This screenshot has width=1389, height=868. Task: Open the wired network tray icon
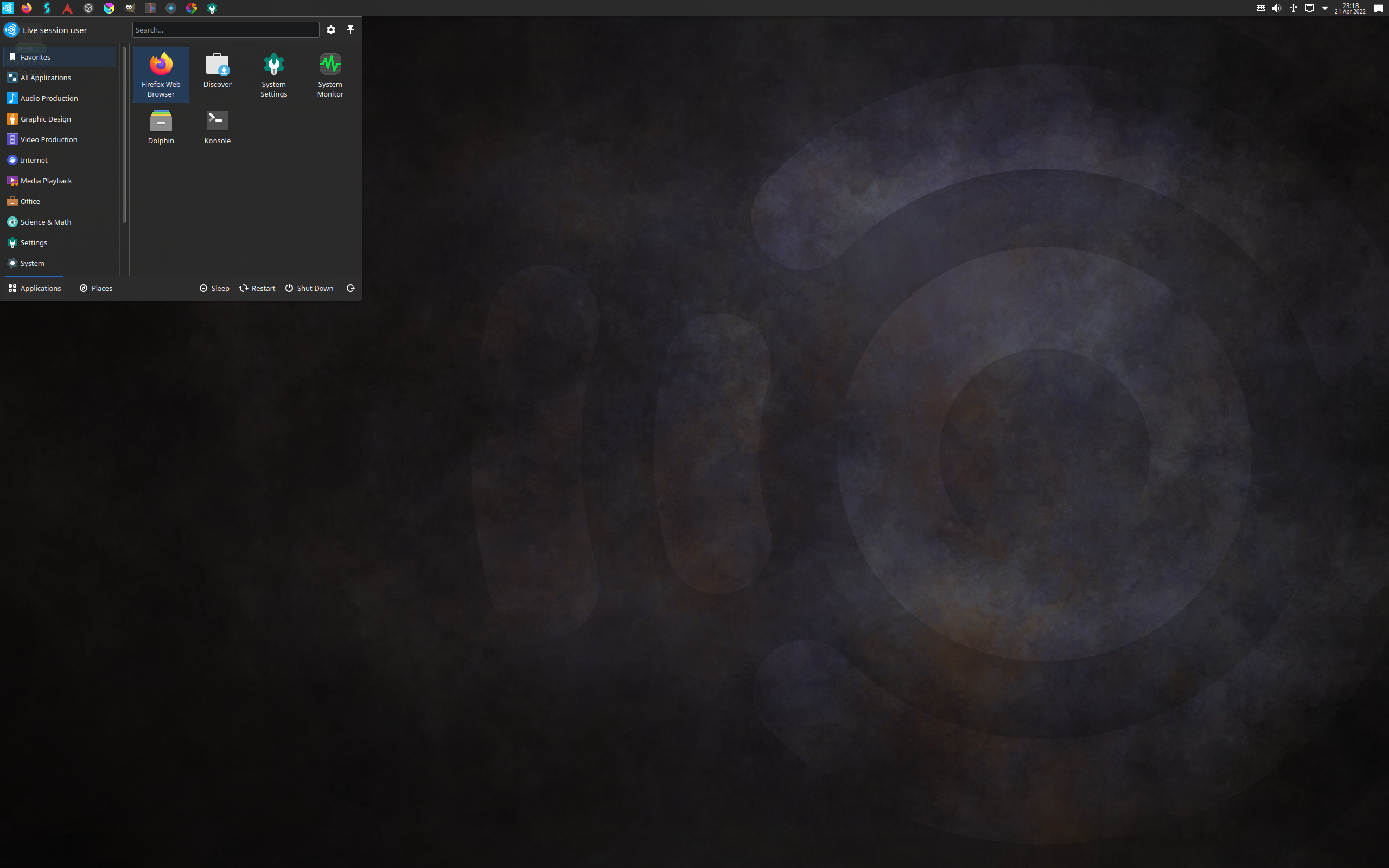point(1309,8)
